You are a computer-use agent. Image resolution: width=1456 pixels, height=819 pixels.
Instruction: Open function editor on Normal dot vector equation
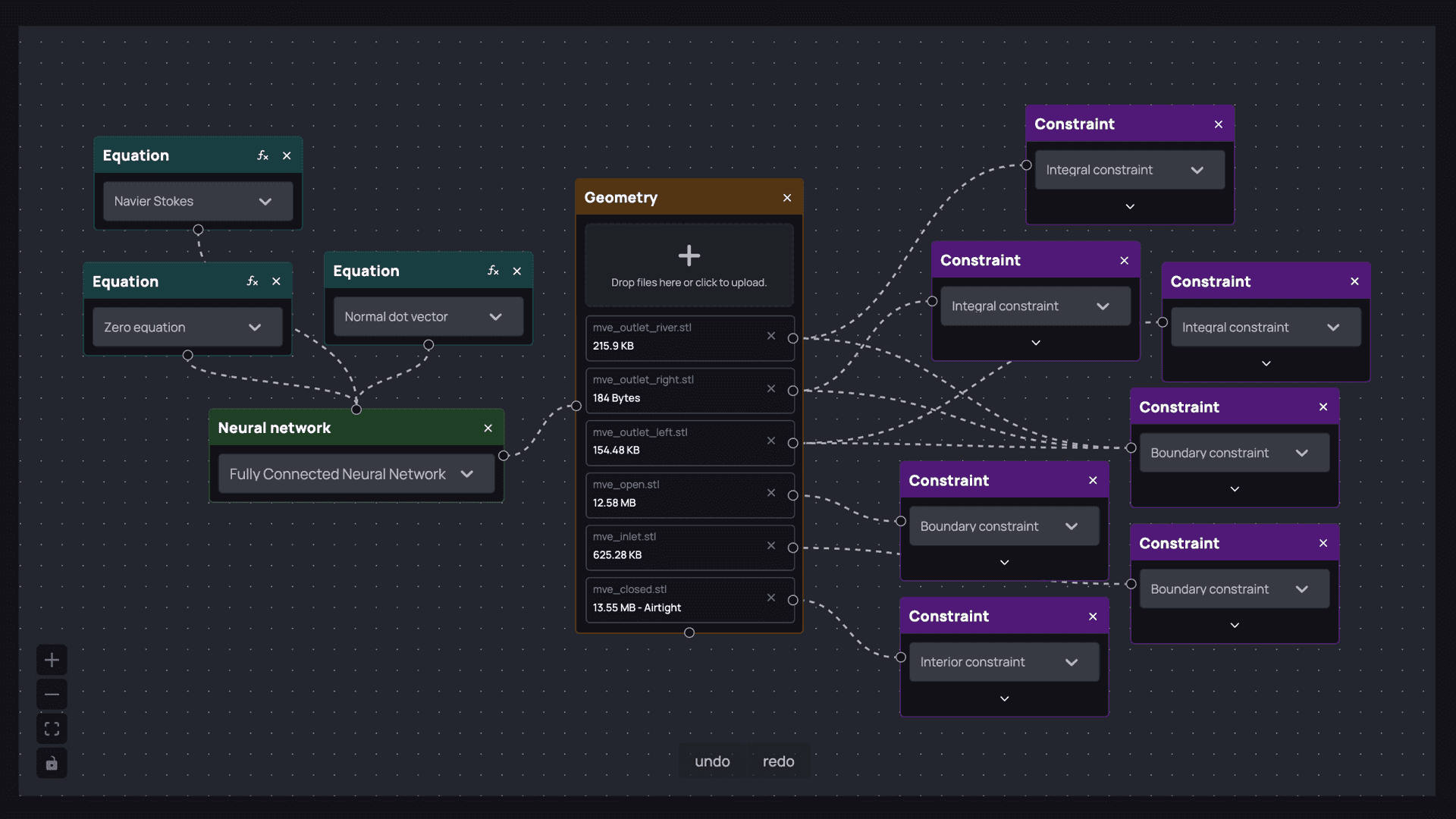(x=493, y=271)
